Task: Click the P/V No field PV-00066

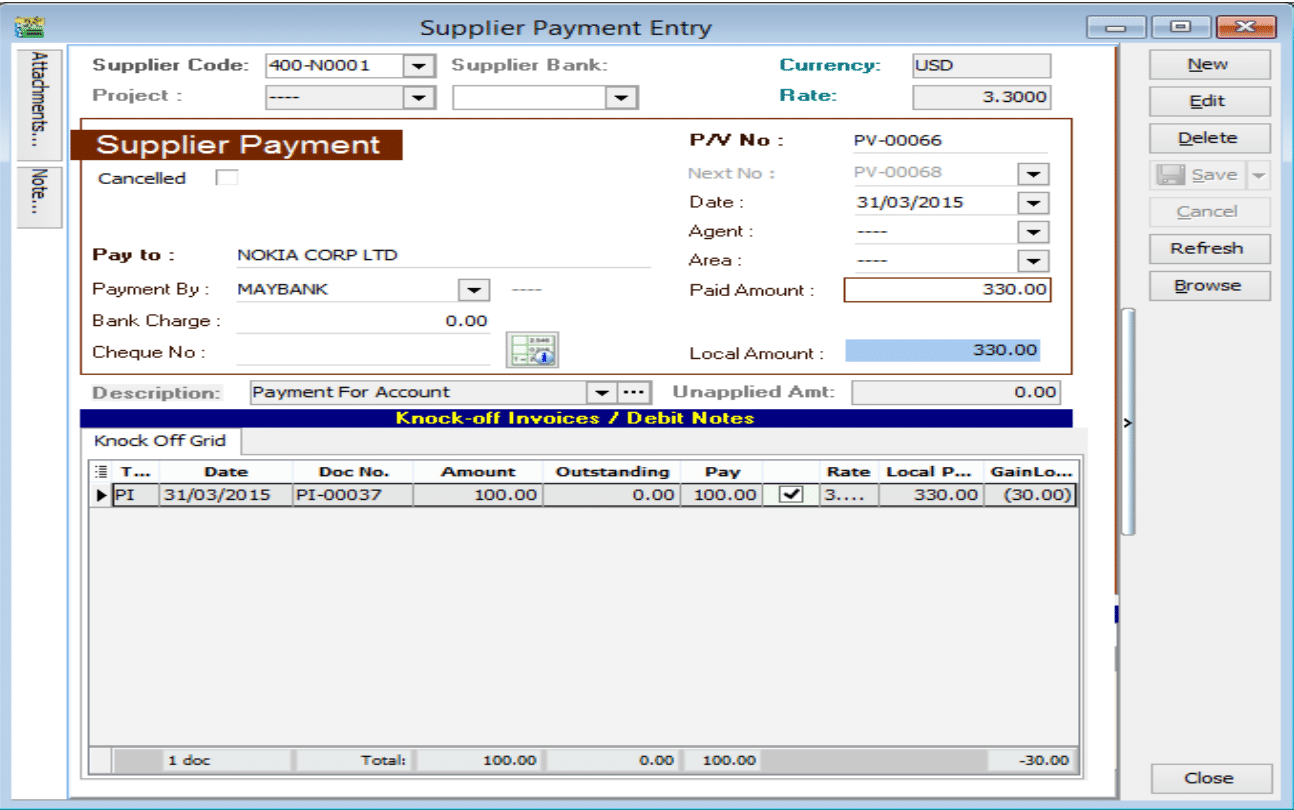Action: pos(948,141)
